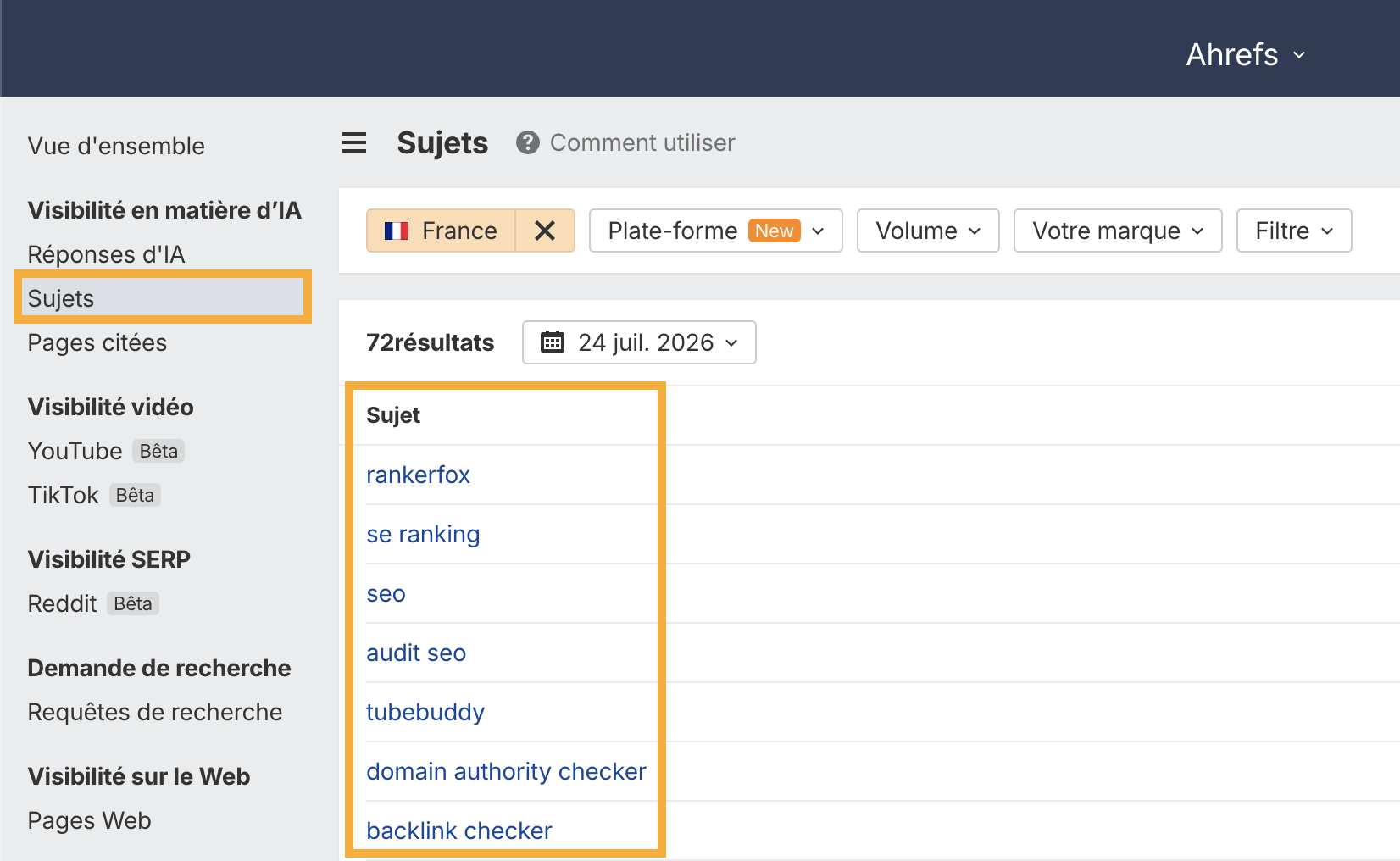1400x861 pixels.
Task: Select Sujets in the sidebar
Action: click(163, 298)
